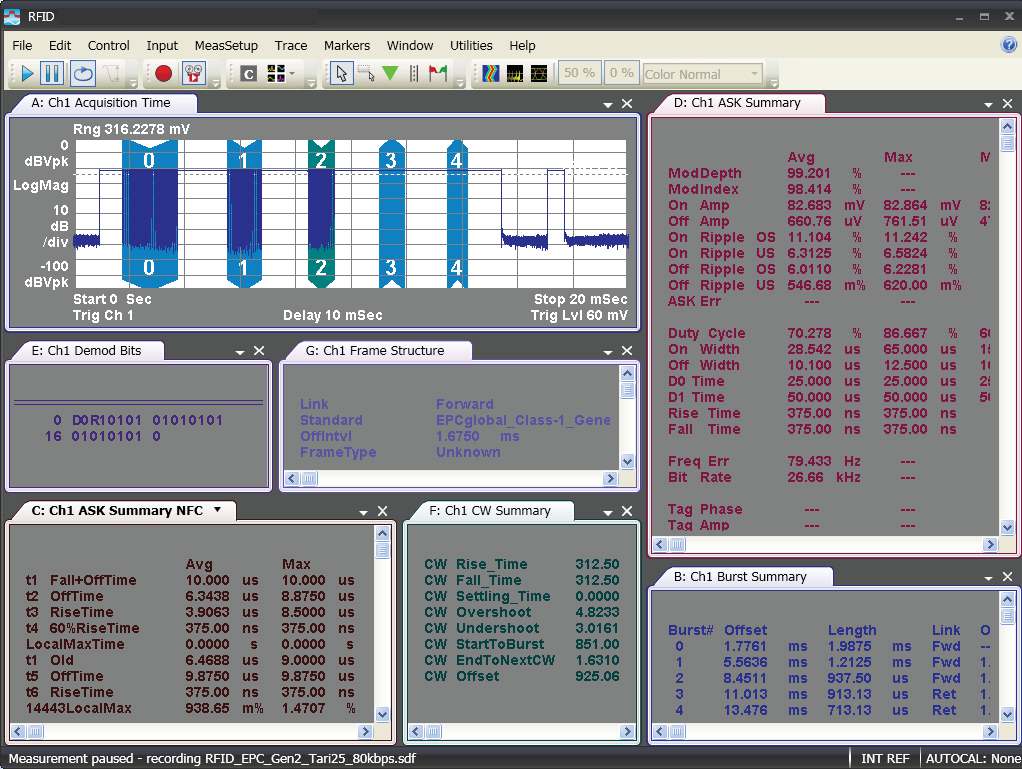Screen dimensions: 1022x769
Task: Click the D: Ch1 ASK Summary vertical scrollbar
Action: [1007, 330]
